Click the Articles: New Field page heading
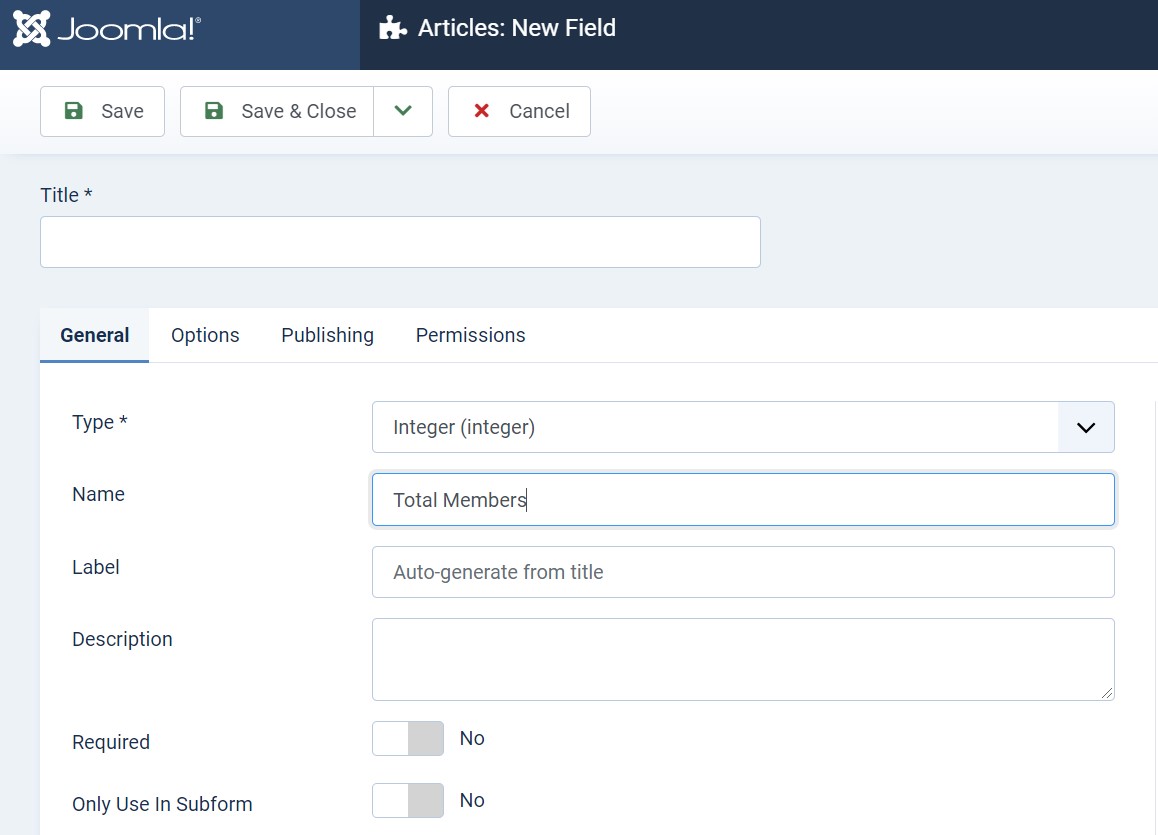 517,28
